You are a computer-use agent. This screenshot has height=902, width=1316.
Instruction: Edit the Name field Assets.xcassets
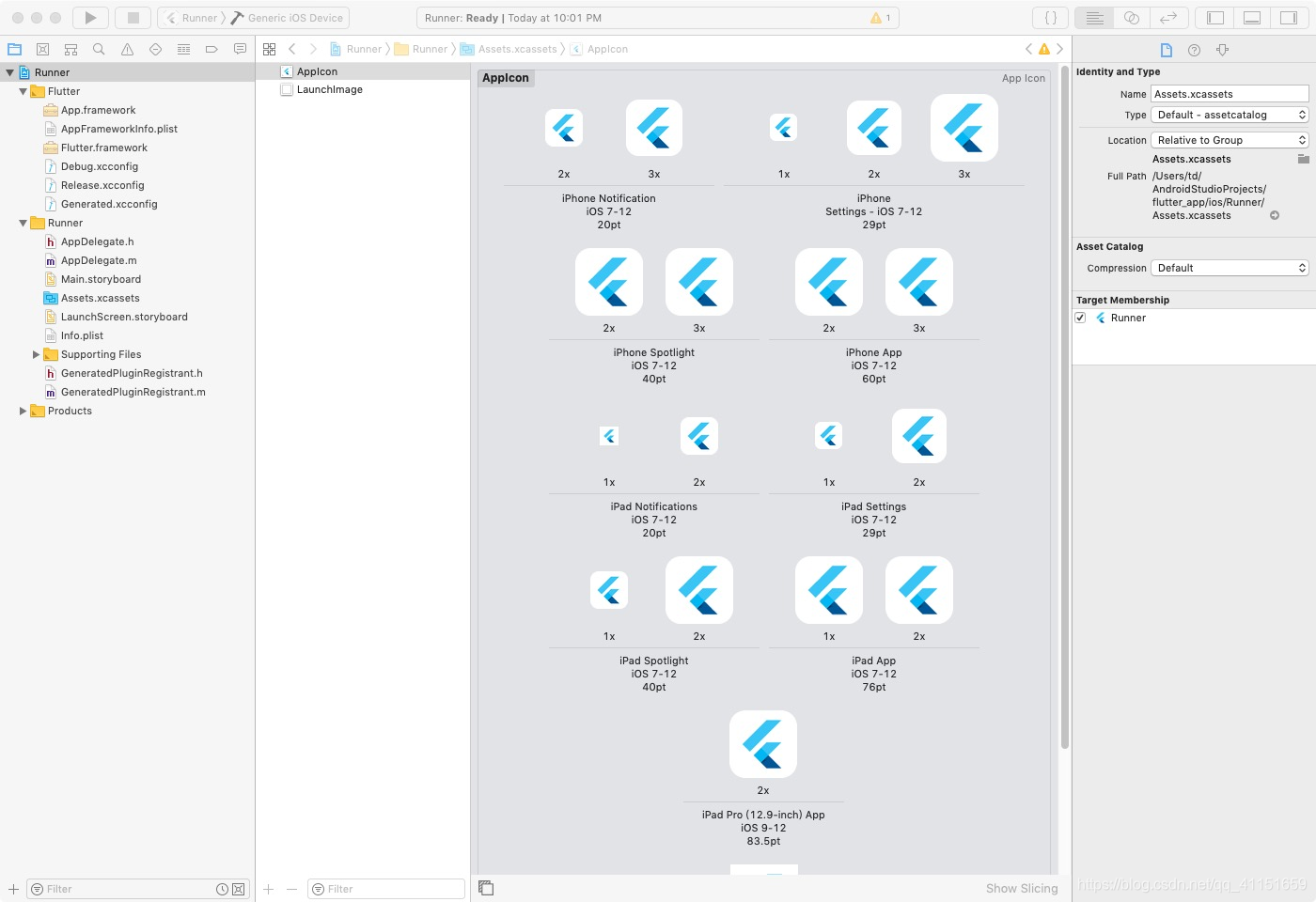coord(1230,94)
